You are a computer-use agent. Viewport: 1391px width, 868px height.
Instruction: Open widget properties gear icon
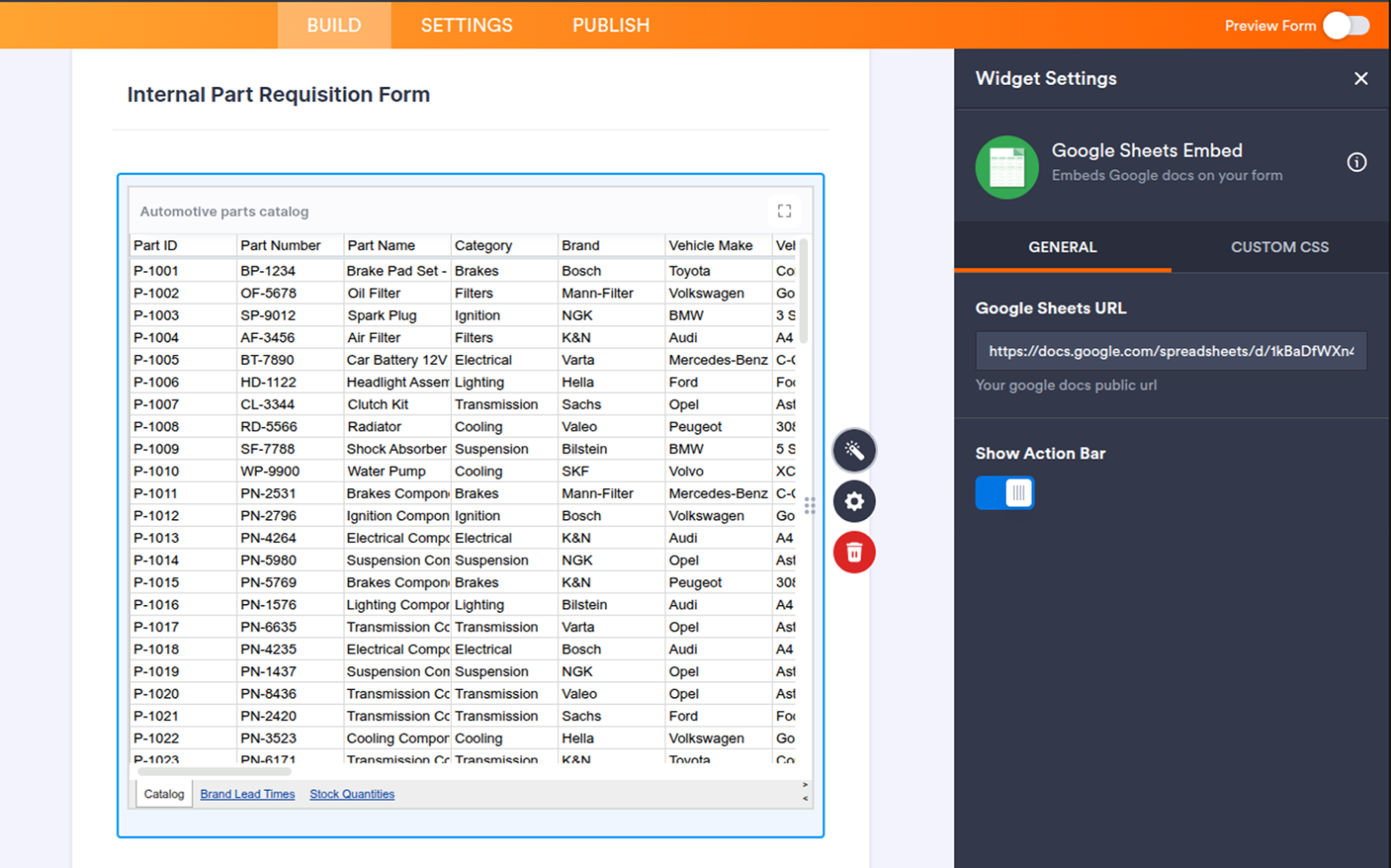click(x=854, y=501)
